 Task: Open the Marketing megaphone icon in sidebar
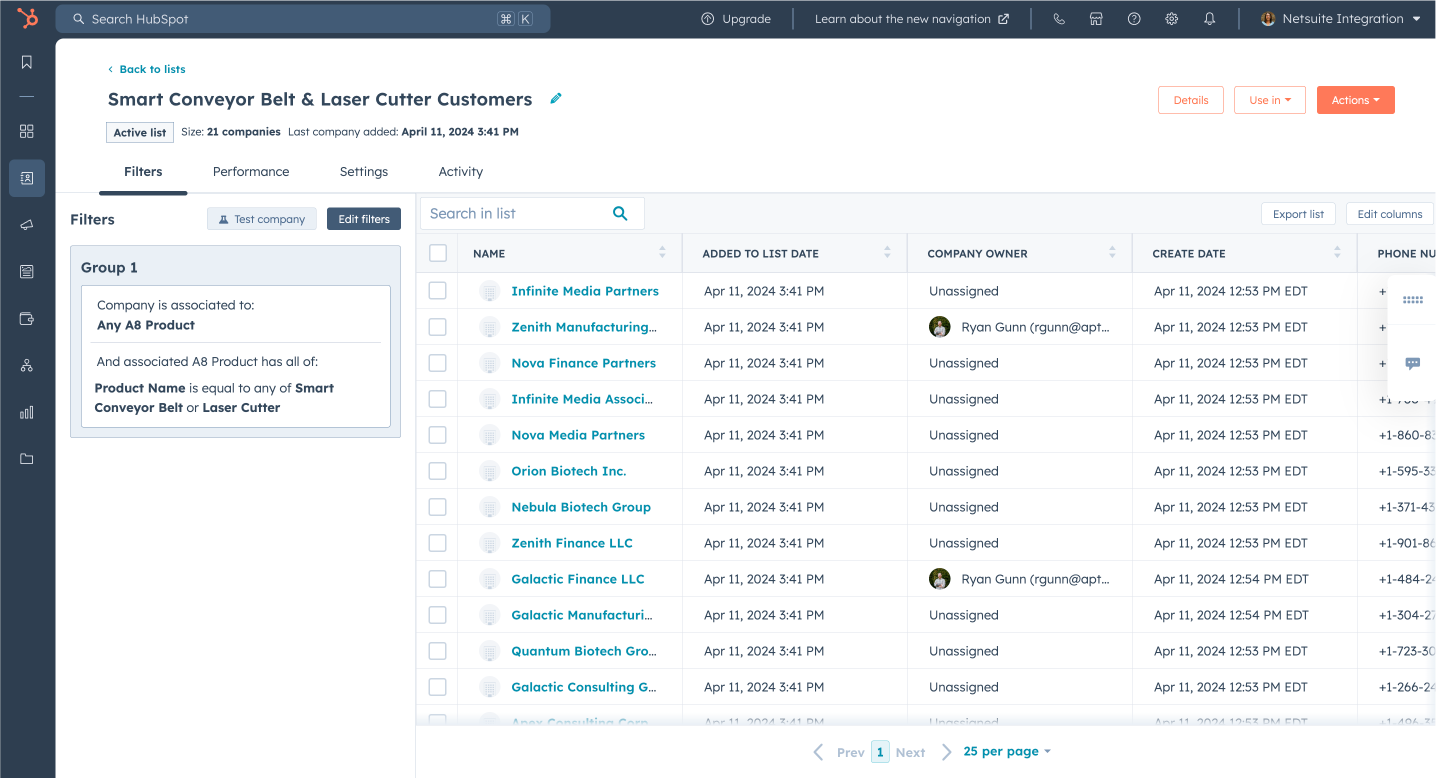click(x=27, y=225)
